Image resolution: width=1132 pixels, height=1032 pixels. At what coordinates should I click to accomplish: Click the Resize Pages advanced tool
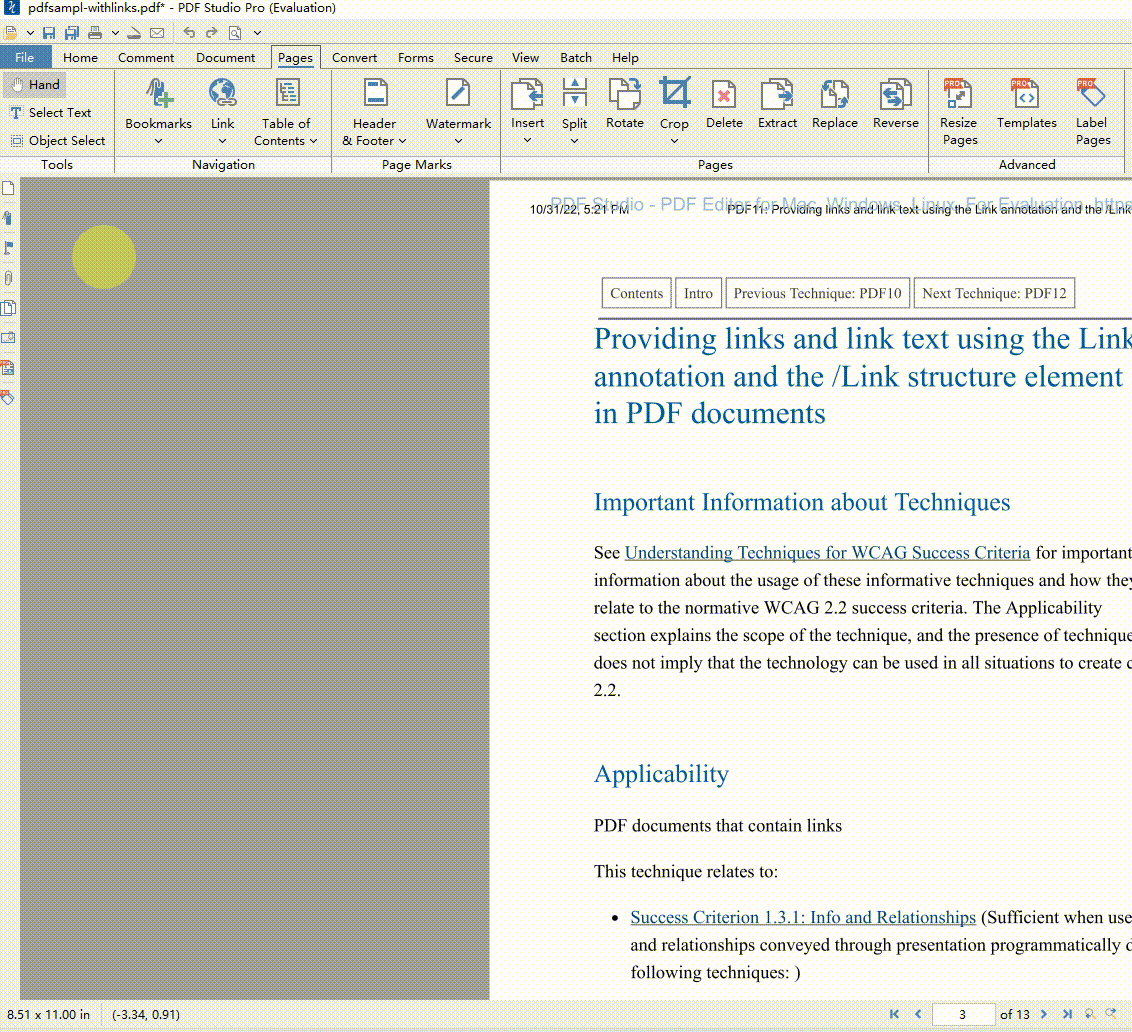pos(958,110)
